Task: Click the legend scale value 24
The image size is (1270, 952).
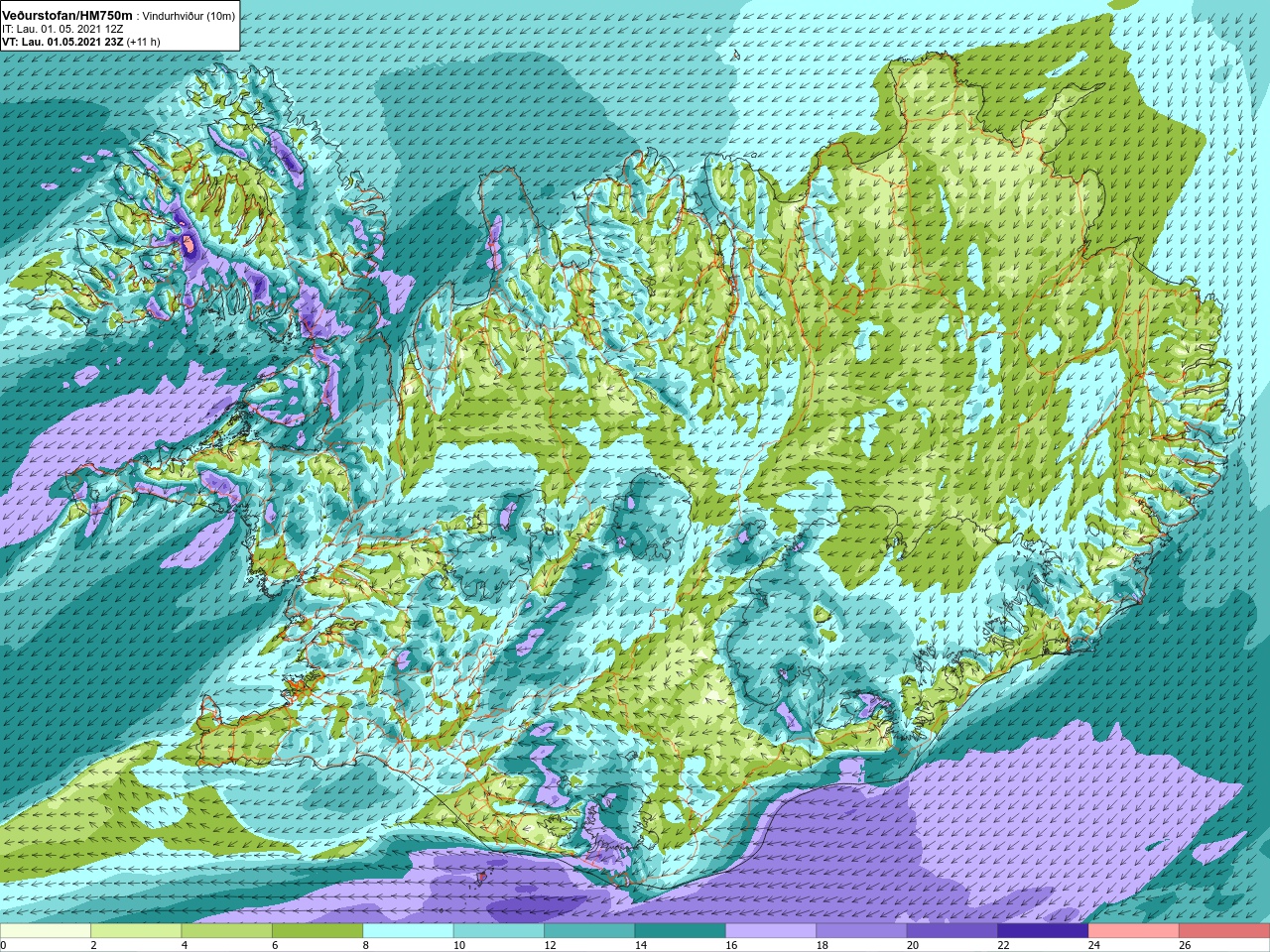Action: (1094, 945)
